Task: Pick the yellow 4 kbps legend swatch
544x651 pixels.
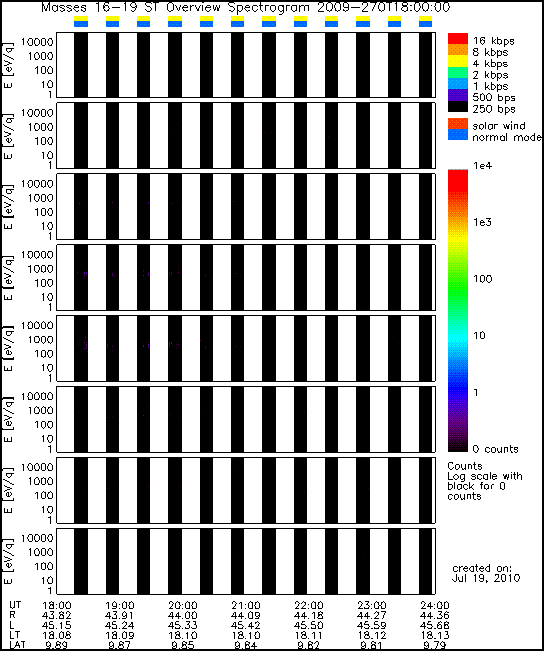Action: tap(458, 61)
